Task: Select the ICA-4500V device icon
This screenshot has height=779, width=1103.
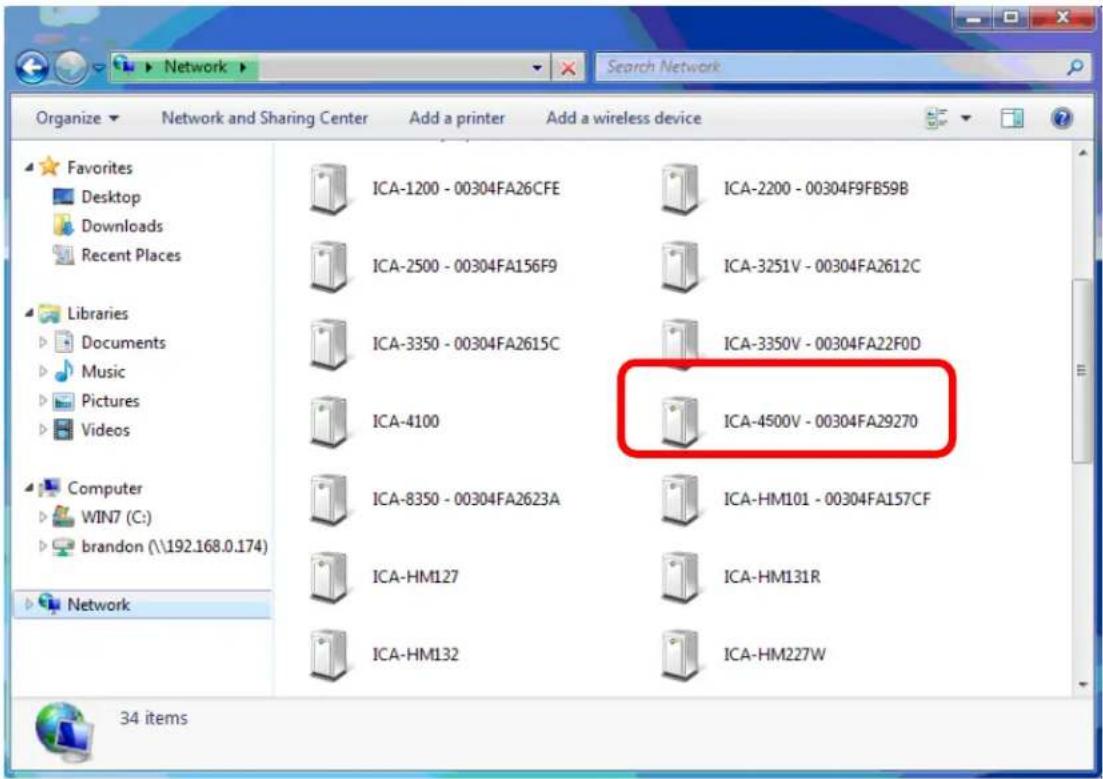Action: (x=680, y=421)
